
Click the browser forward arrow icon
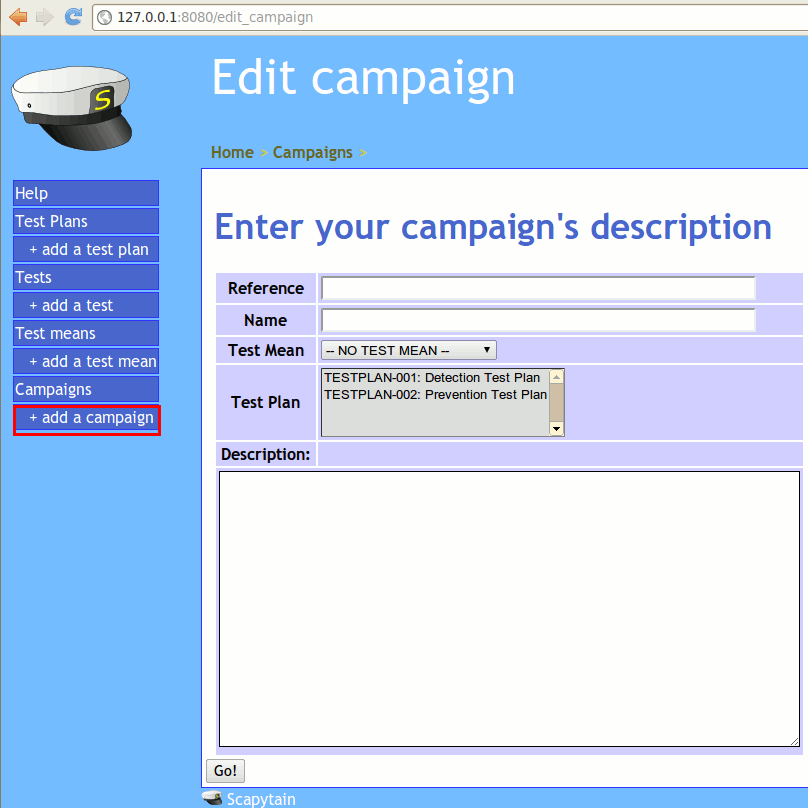coord(44,17)
